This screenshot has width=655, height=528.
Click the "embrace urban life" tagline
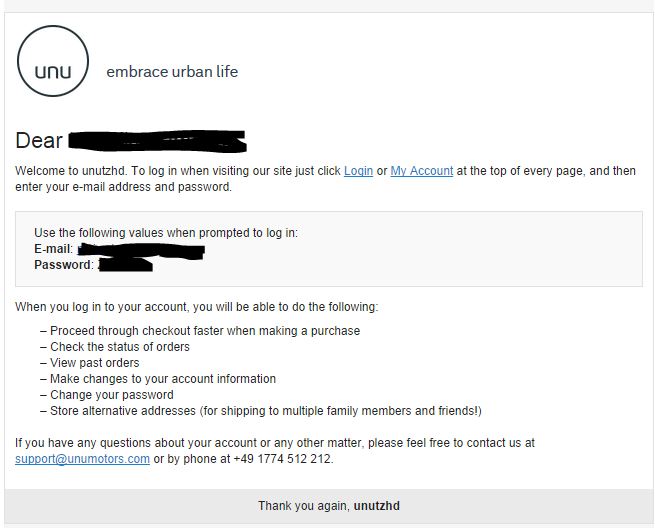(x=172, y=72)
